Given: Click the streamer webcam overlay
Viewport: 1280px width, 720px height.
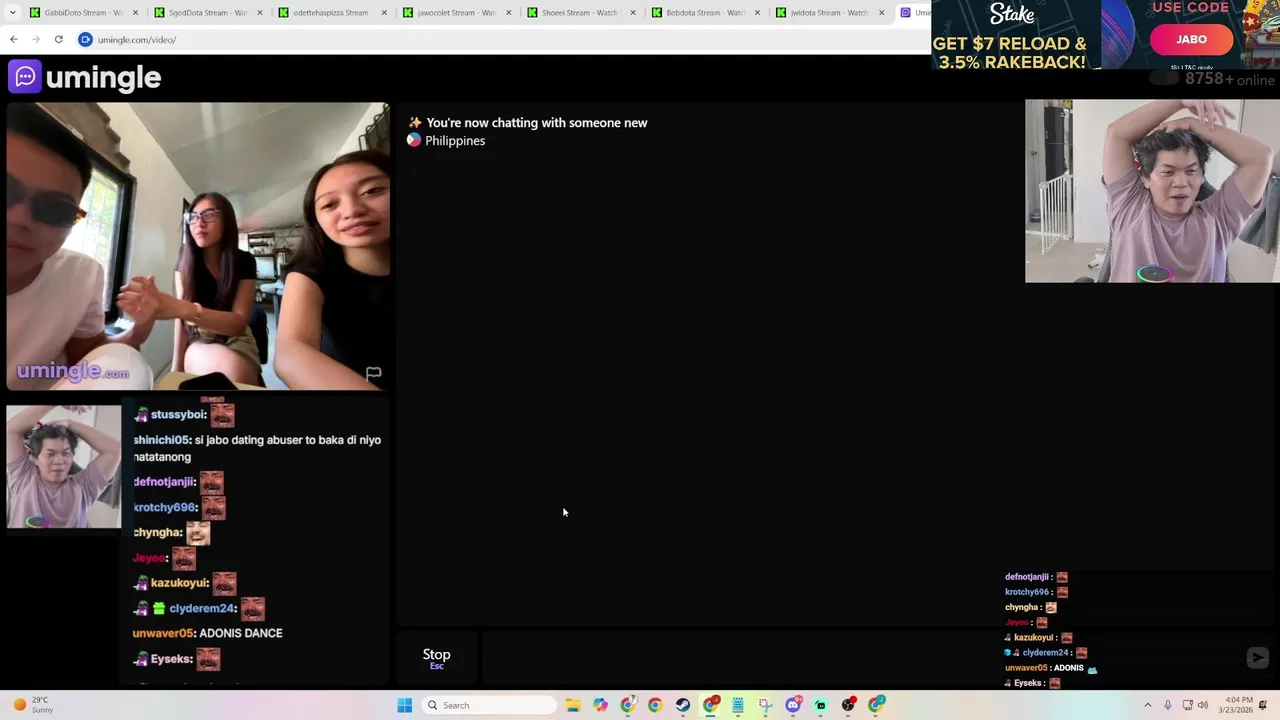Looking at the screenshot, I should coord(1152,191).
